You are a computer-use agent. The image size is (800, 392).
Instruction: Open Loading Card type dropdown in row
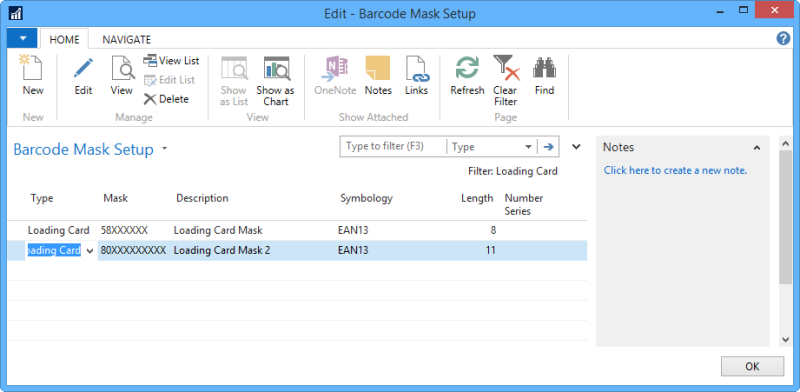(90, 251)
